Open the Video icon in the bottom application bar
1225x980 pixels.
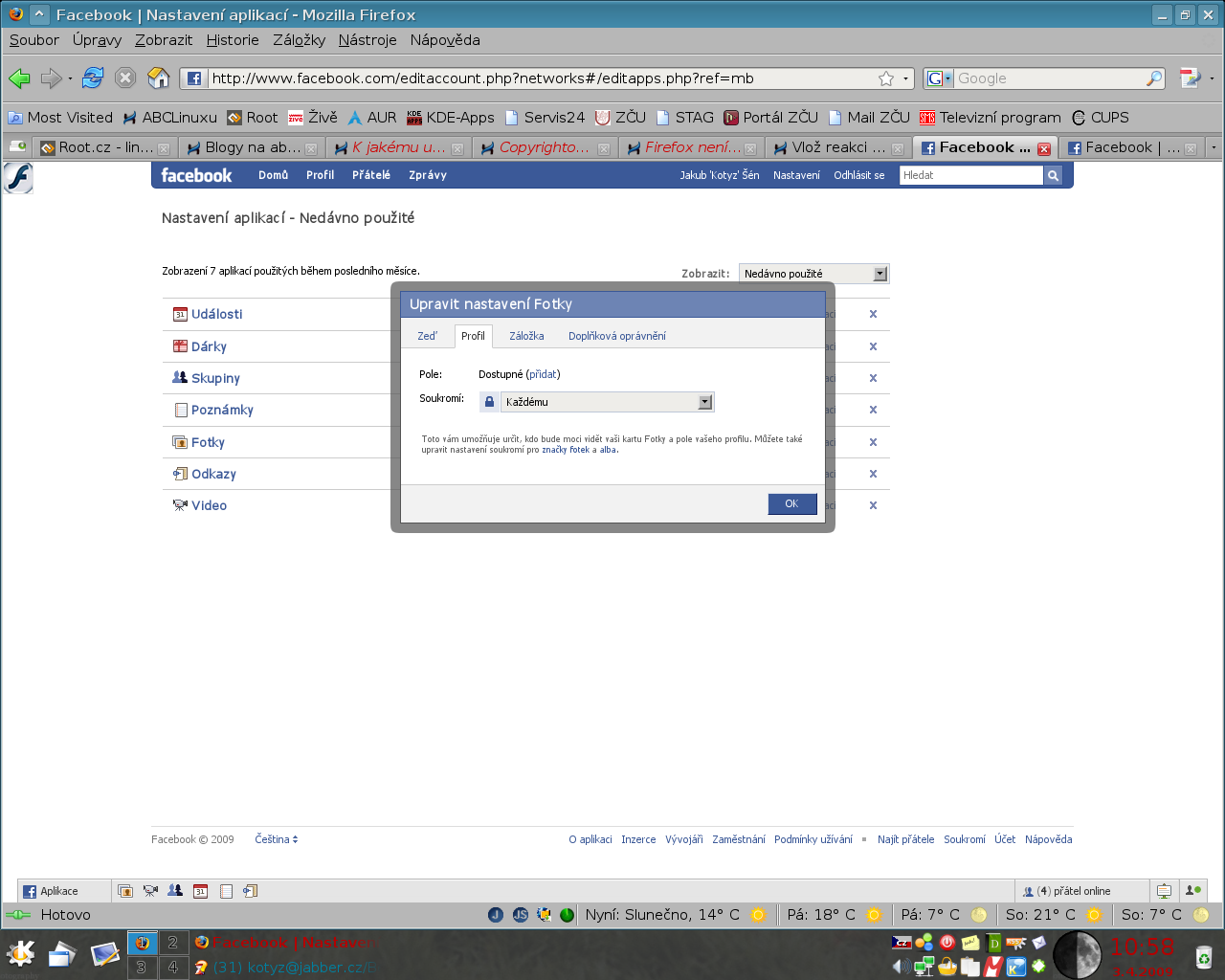click(150, 891)
